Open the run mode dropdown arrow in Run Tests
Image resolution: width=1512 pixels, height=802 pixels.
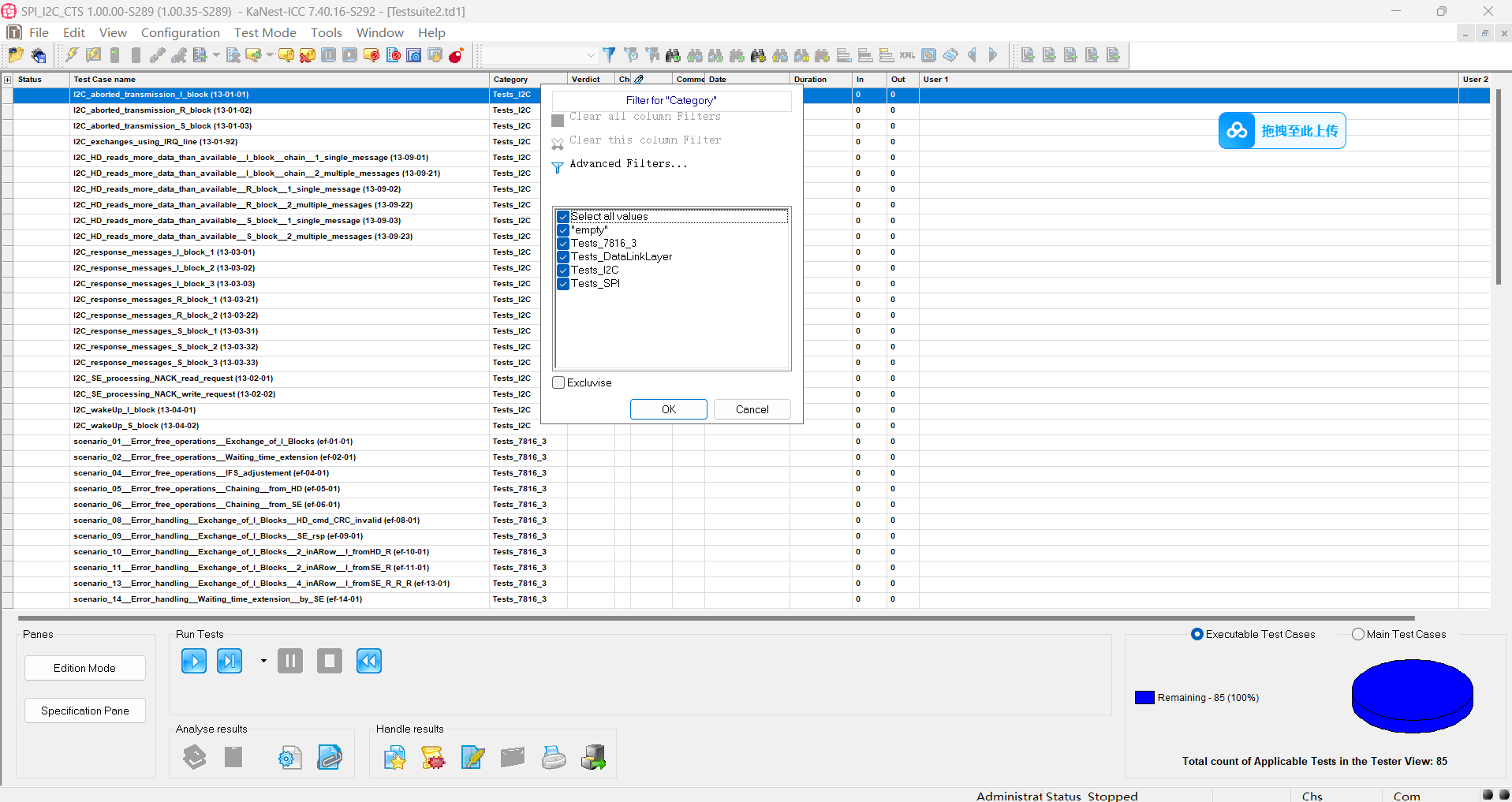tap(263, 661)
